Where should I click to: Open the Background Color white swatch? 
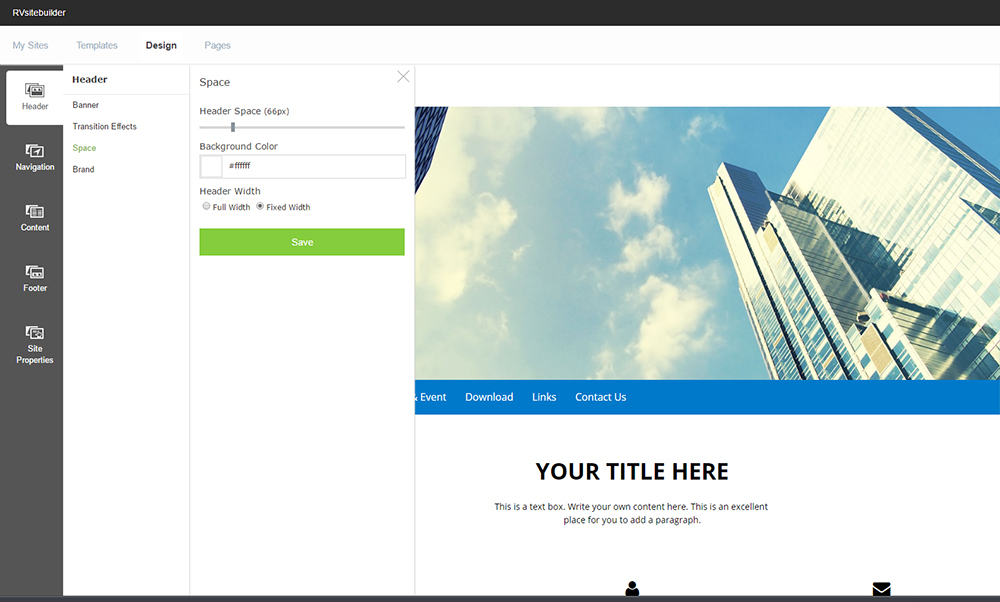coord(211,166)
